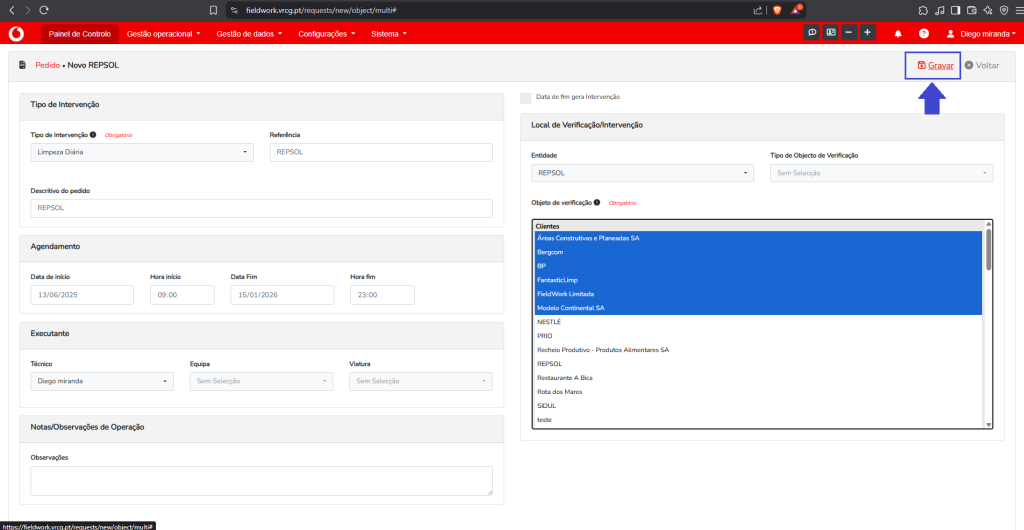Open the Brave Rewards triangle icon
This screenshot has height=530, width=1024.
point(796,10)
